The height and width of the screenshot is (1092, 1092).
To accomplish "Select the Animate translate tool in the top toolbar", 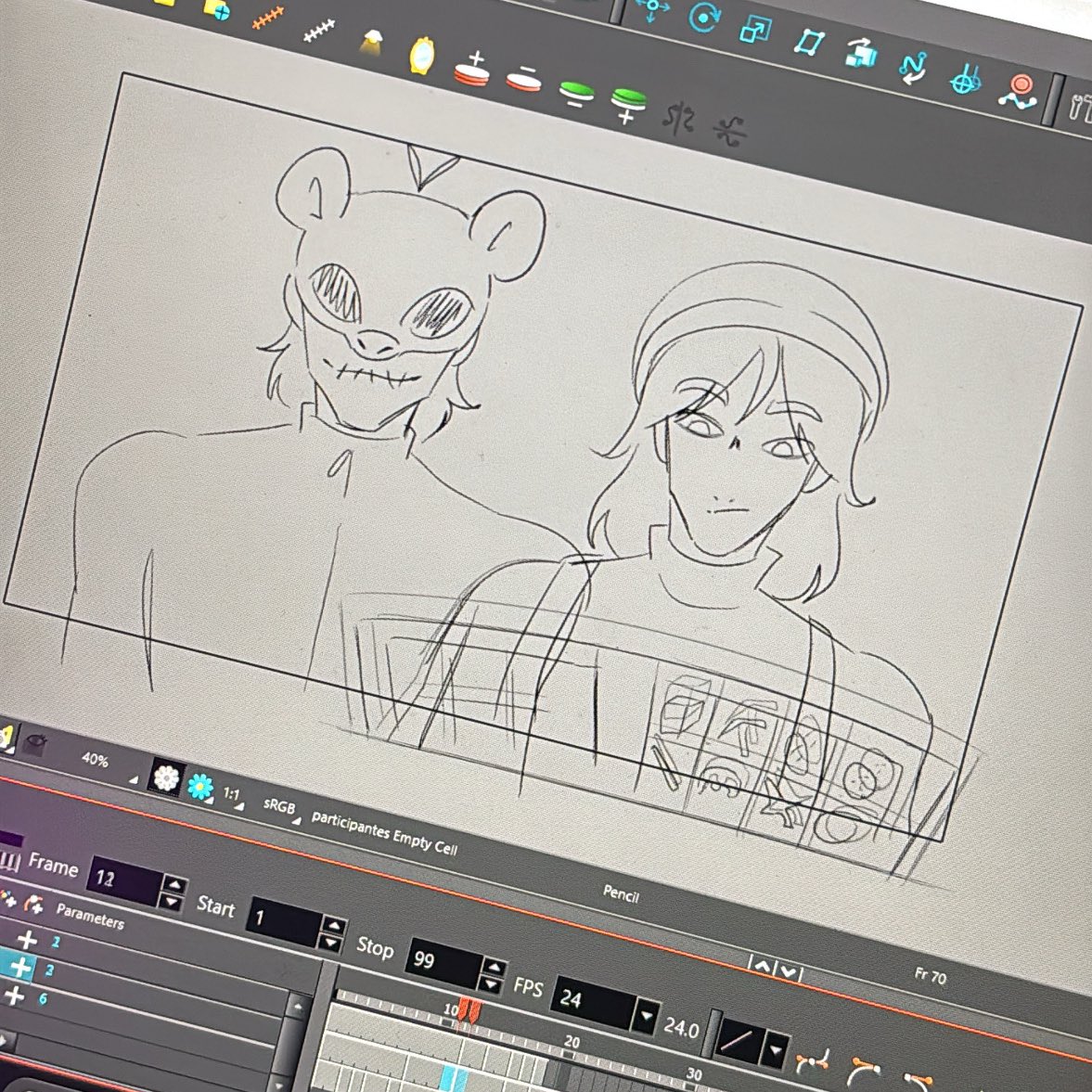I will pos(651,9).
